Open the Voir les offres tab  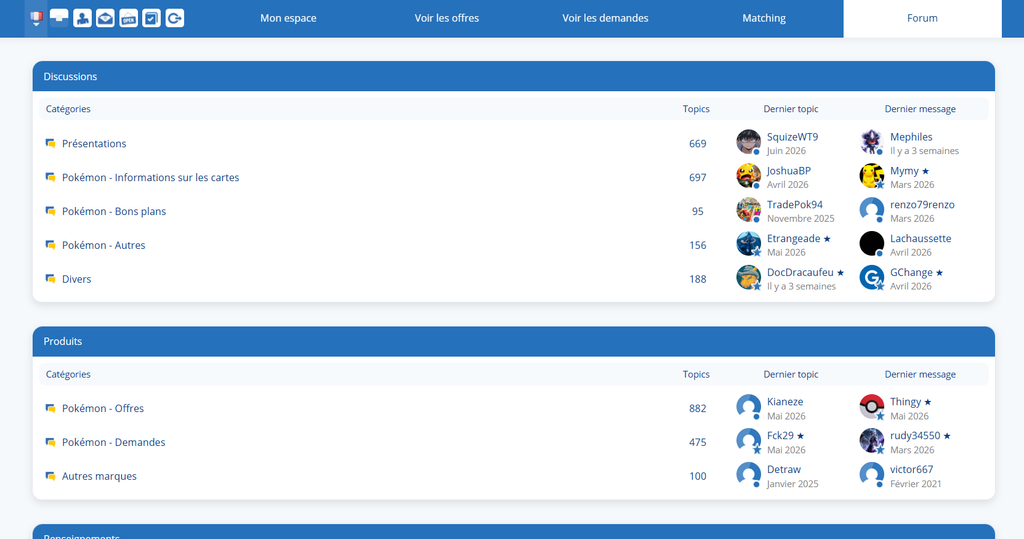point(447,18)
